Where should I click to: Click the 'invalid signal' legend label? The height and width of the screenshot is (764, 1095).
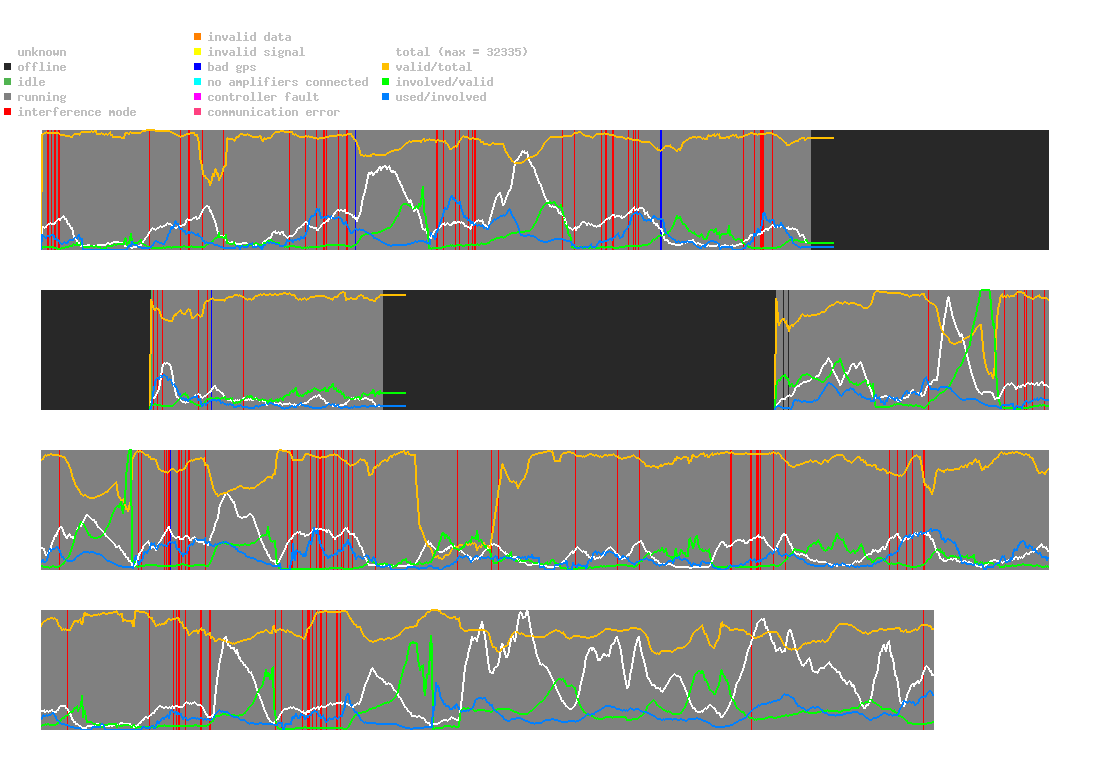[x=256, y=52]
